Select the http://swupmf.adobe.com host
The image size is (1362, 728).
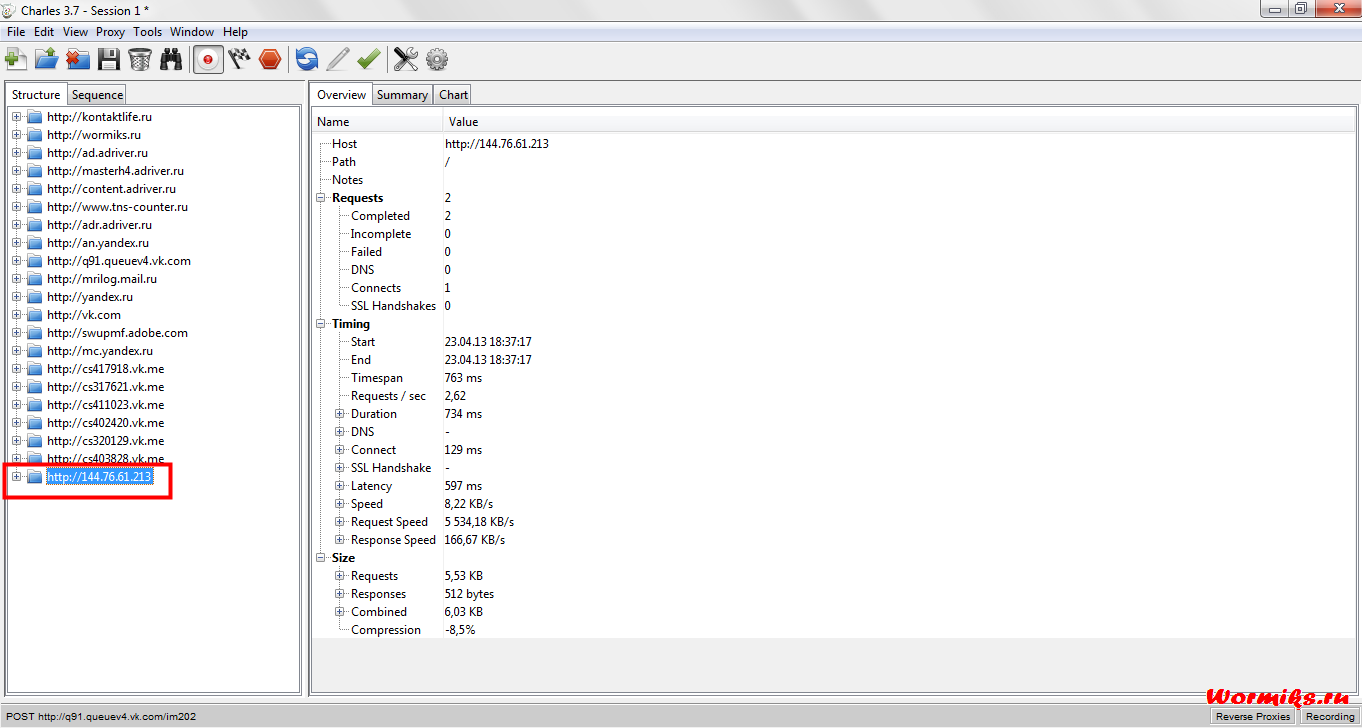(x=117, y=333)
